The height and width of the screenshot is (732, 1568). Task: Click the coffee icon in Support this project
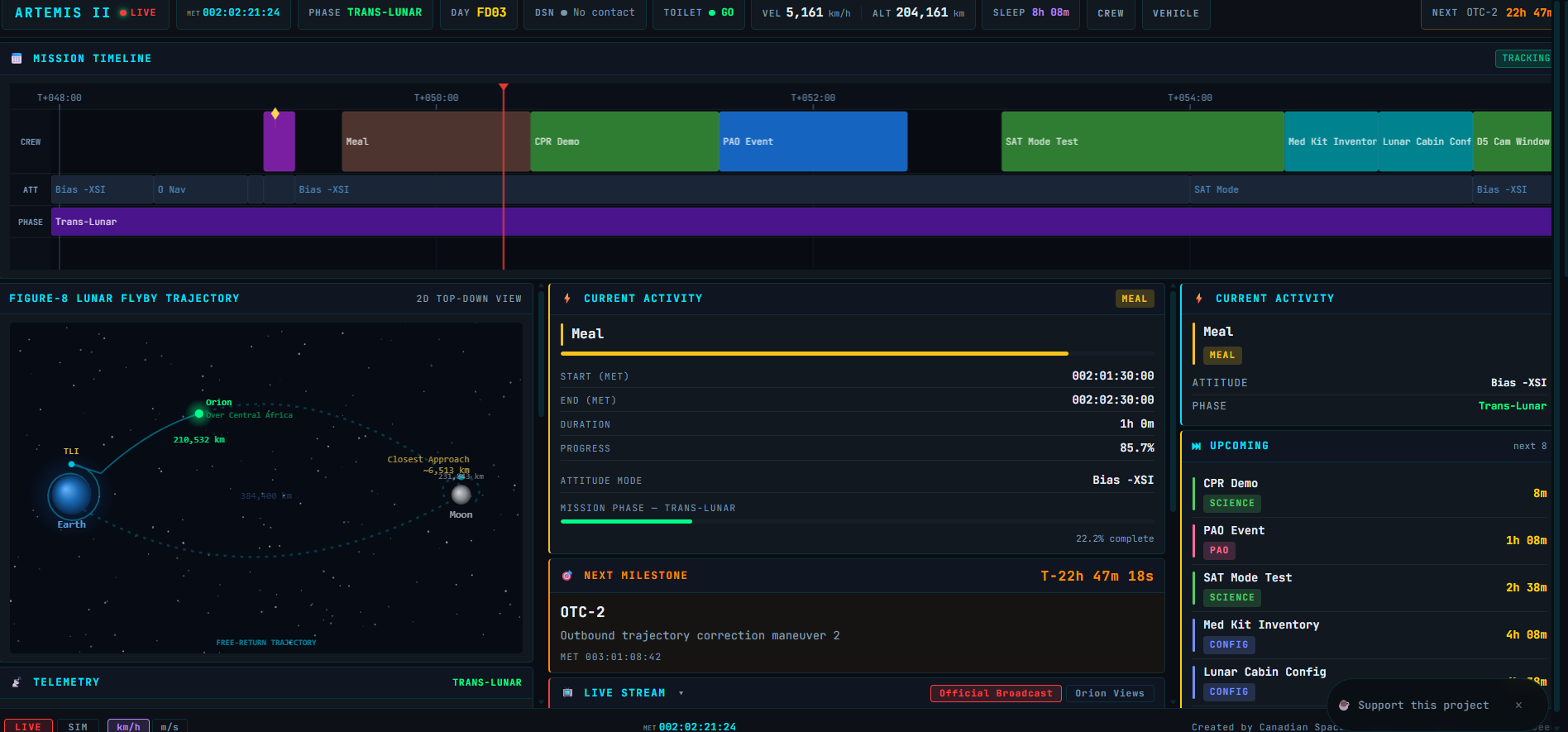1345,706
